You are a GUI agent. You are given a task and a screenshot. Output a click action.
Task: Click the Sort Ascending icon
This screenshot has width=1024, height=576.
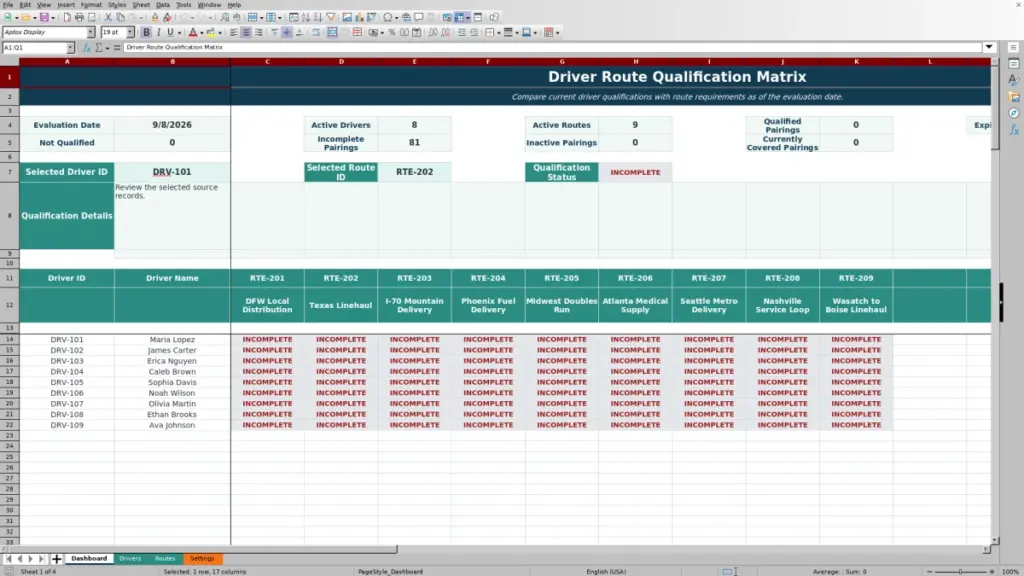click(x=306, y=17)
